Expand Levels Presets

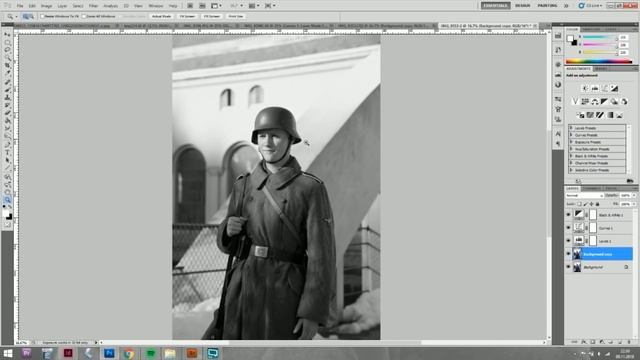571,128
